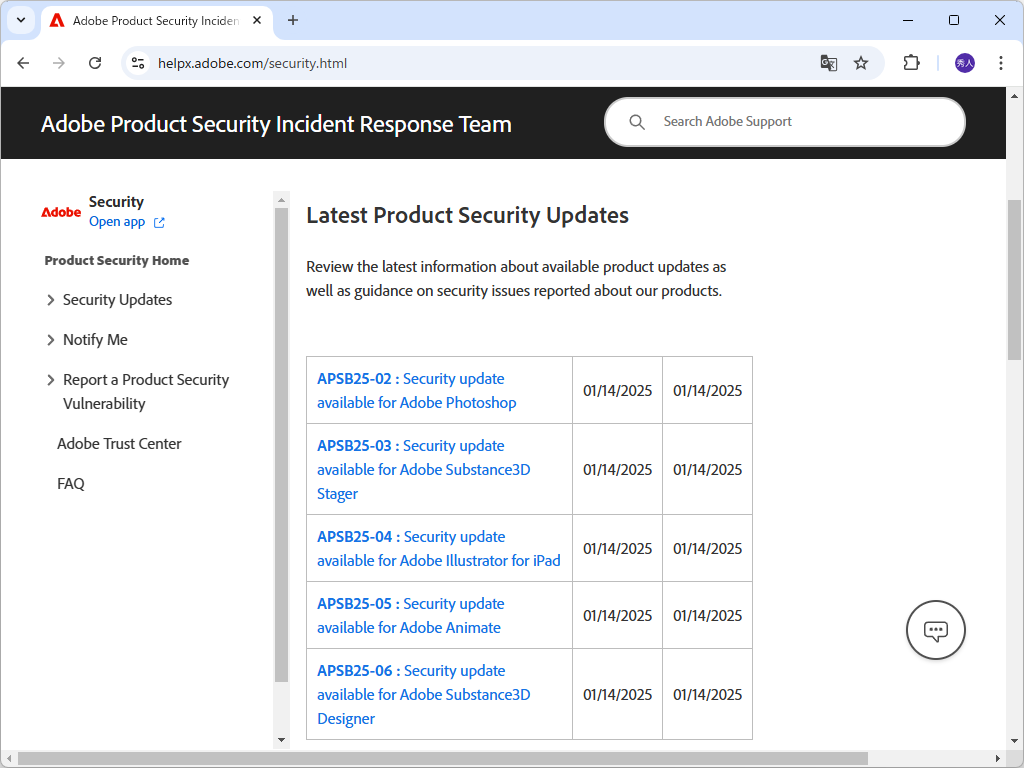Open a new browser tab
Image resolution: width=1024 pixels, height=768 pixels.
tap(293, 20)
